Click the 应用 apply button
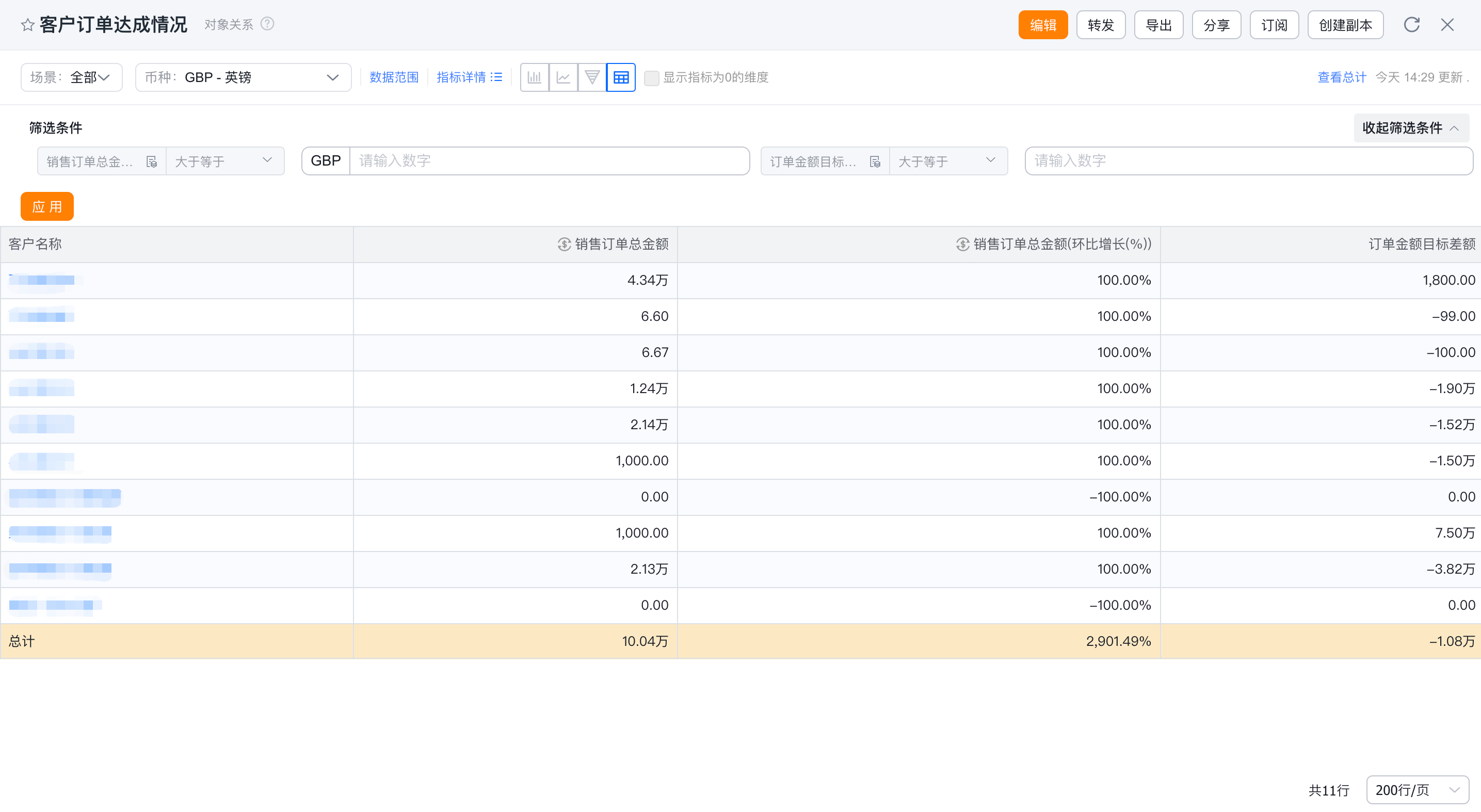This screenshot has width=1481, height=812. coord(47,206)
